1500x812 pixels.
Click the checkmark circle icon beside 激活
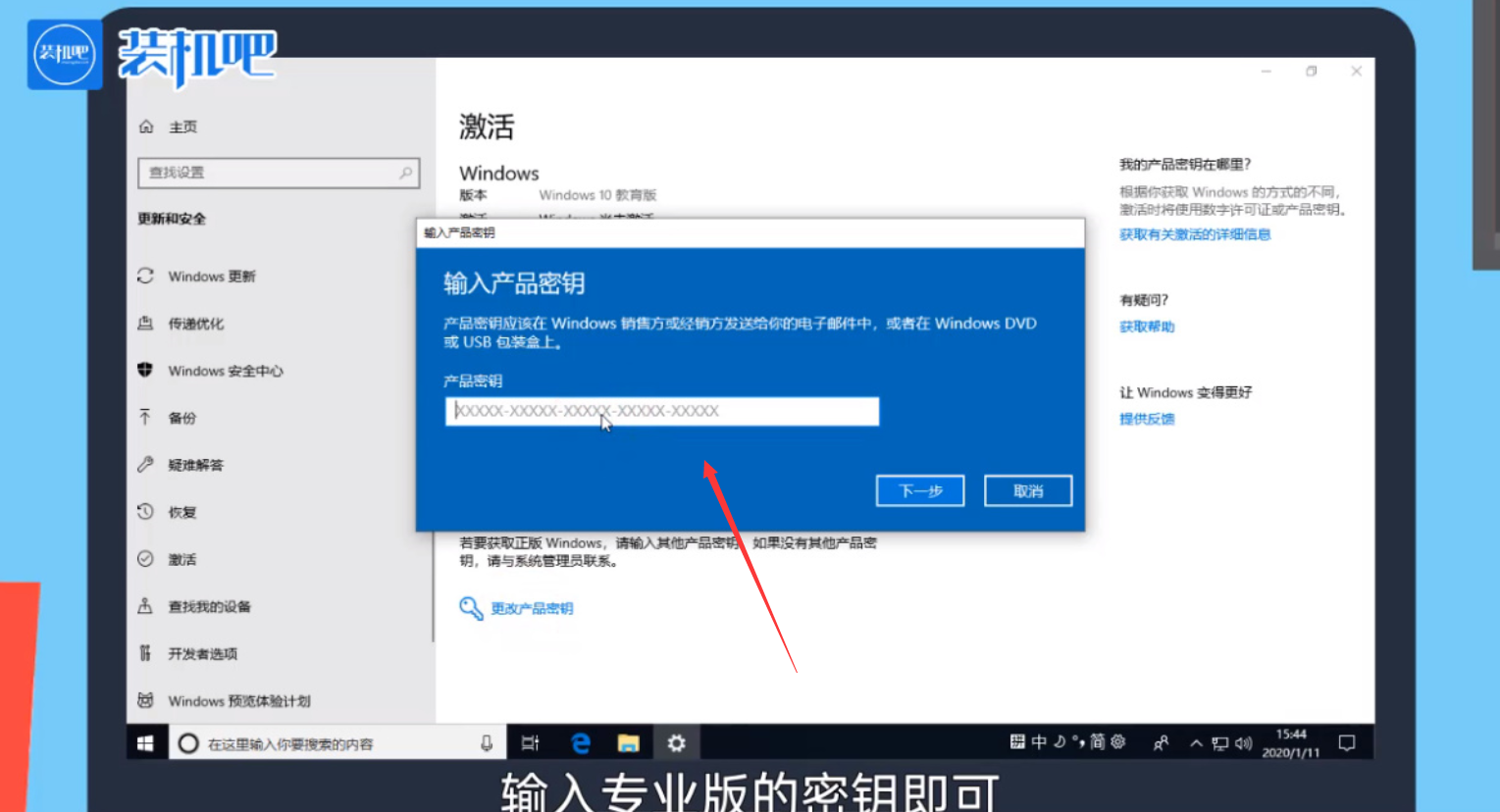(x=145, y=558)
